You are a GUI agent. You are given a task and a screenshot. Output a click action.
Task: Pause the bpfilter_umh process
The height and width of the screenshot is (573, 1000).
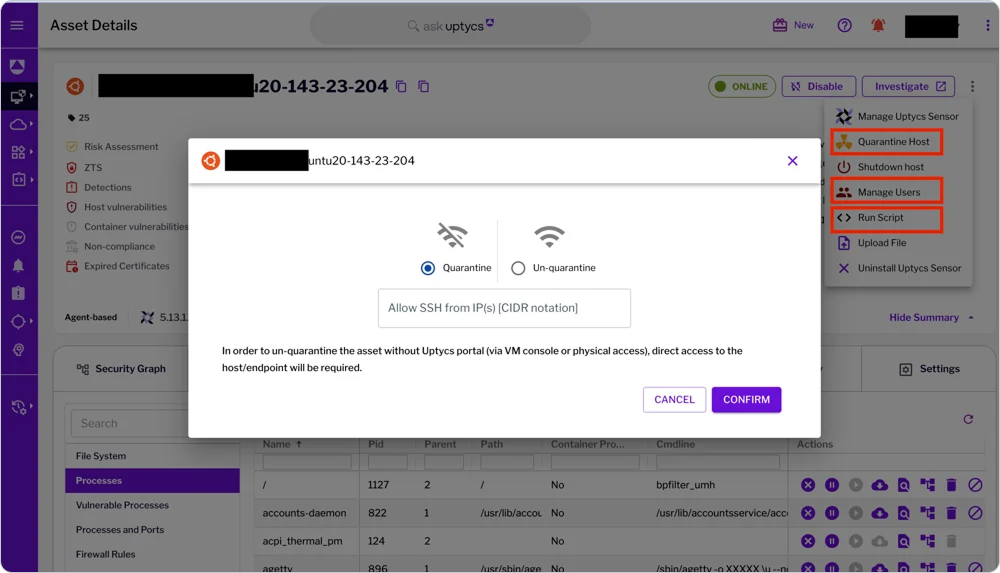click(832, 485)
